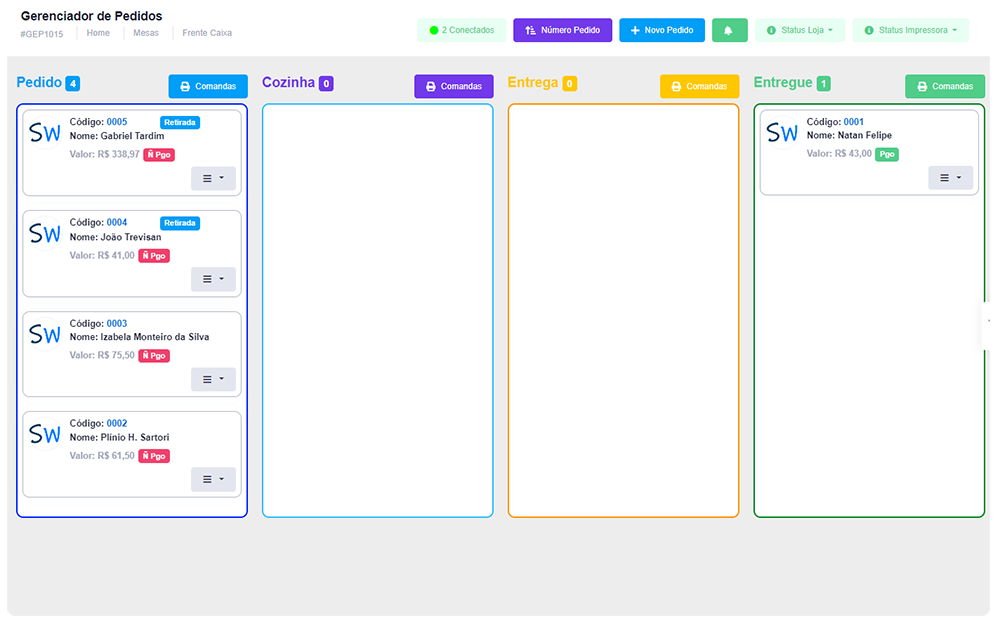Open the Mesas navigation link
1000x624 pixels.
click(x=145, y=33)
